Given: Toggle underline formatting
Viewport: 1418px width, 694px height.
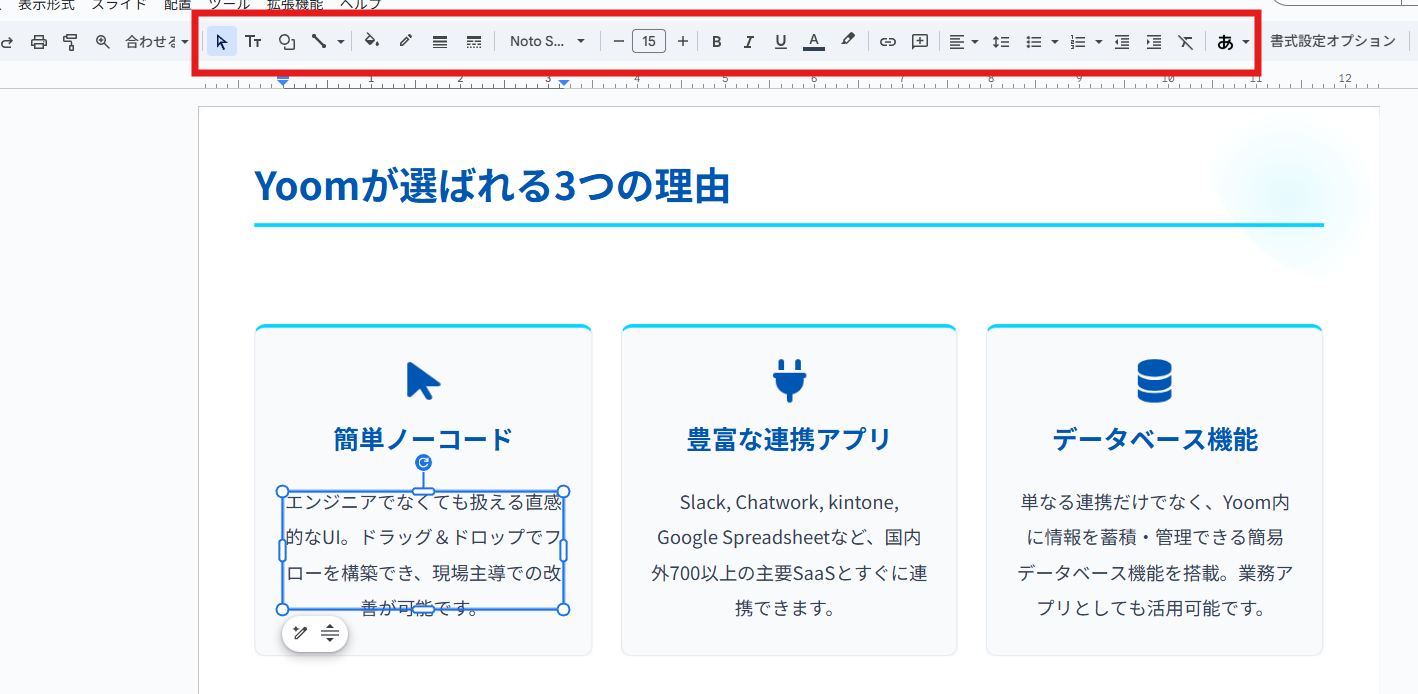Looking at the screenshot, I should (781, 41).
